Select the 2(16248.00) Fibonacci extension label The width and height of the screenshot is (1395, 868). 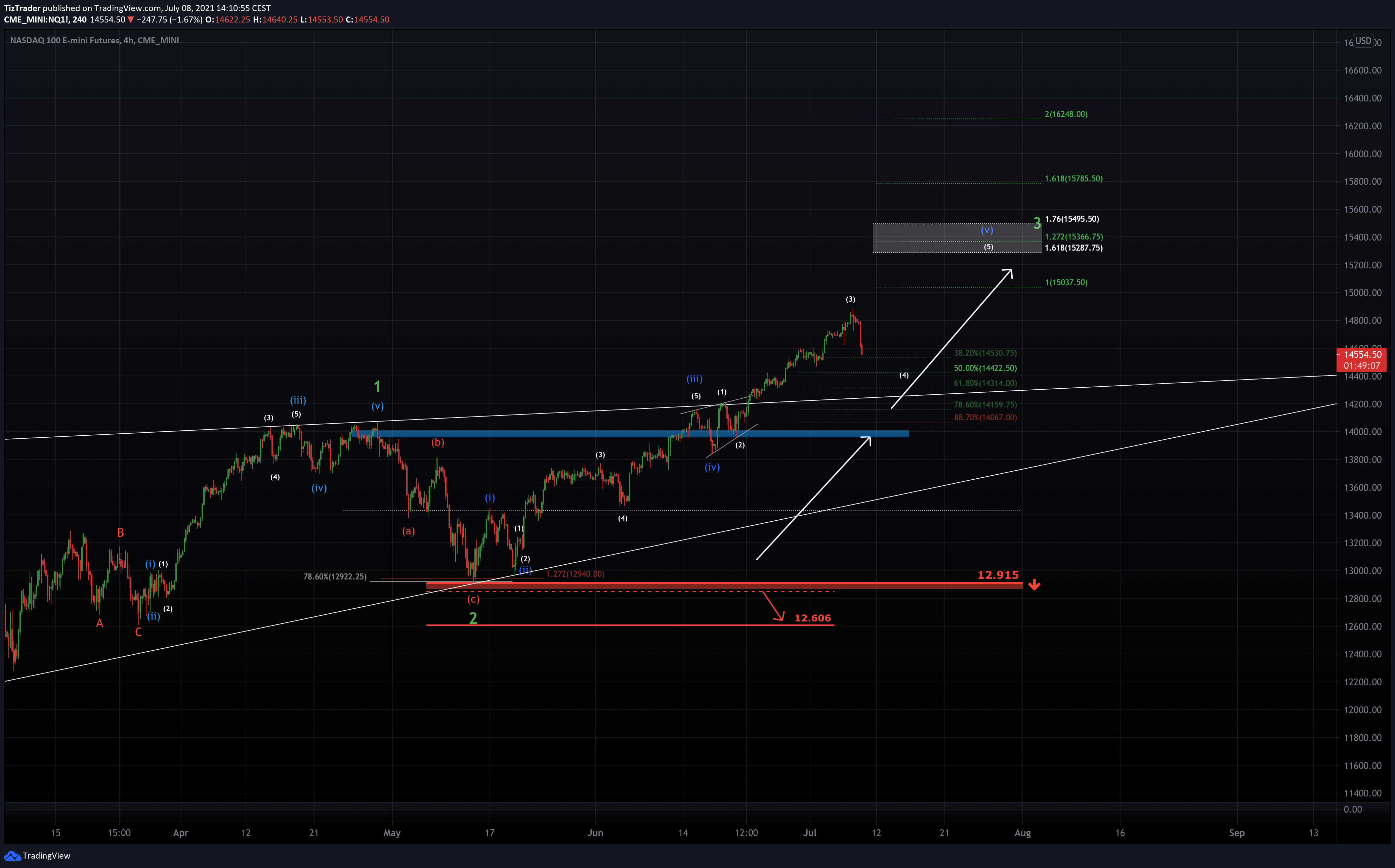click(1066, 114)
